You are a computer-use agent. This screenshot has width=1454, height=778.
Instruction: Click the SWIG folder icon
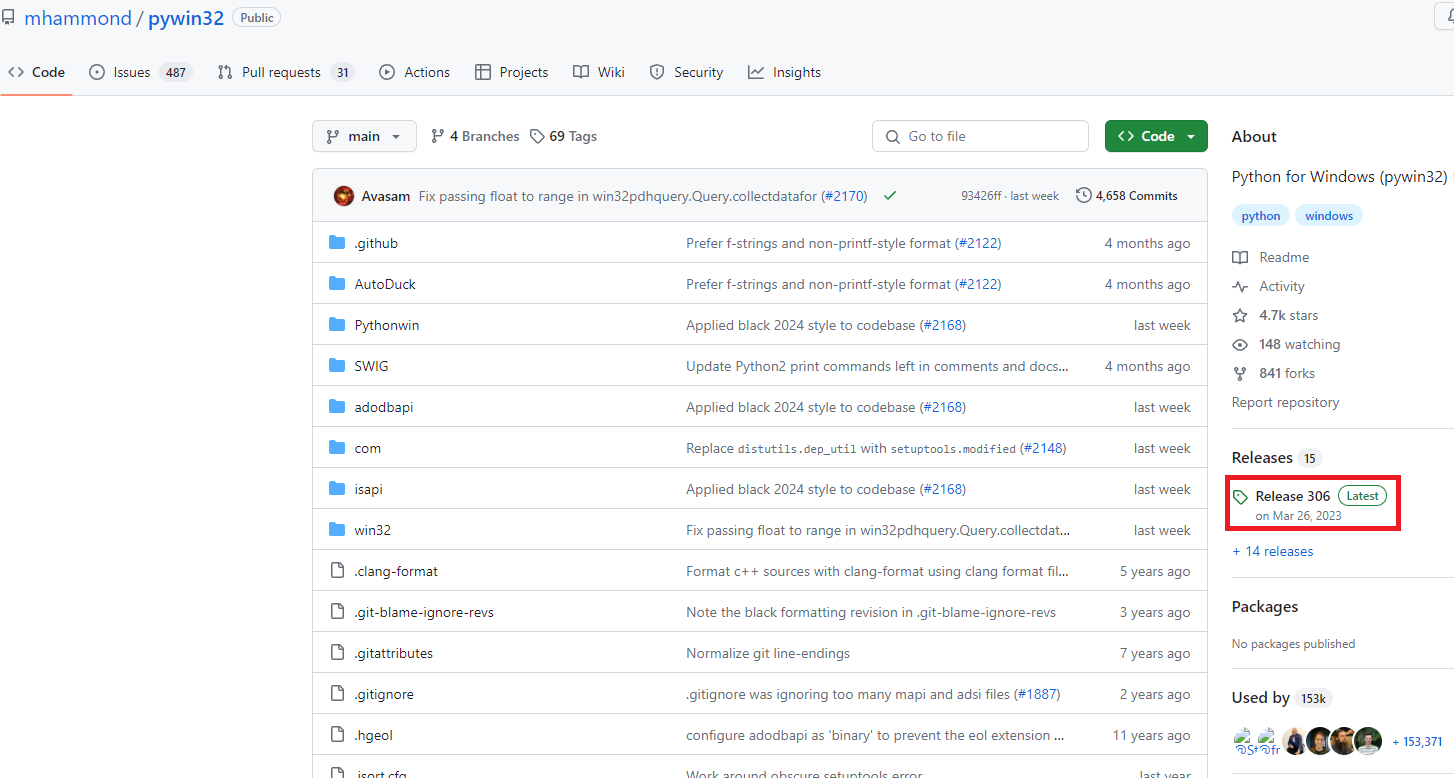tap(337, 366)
